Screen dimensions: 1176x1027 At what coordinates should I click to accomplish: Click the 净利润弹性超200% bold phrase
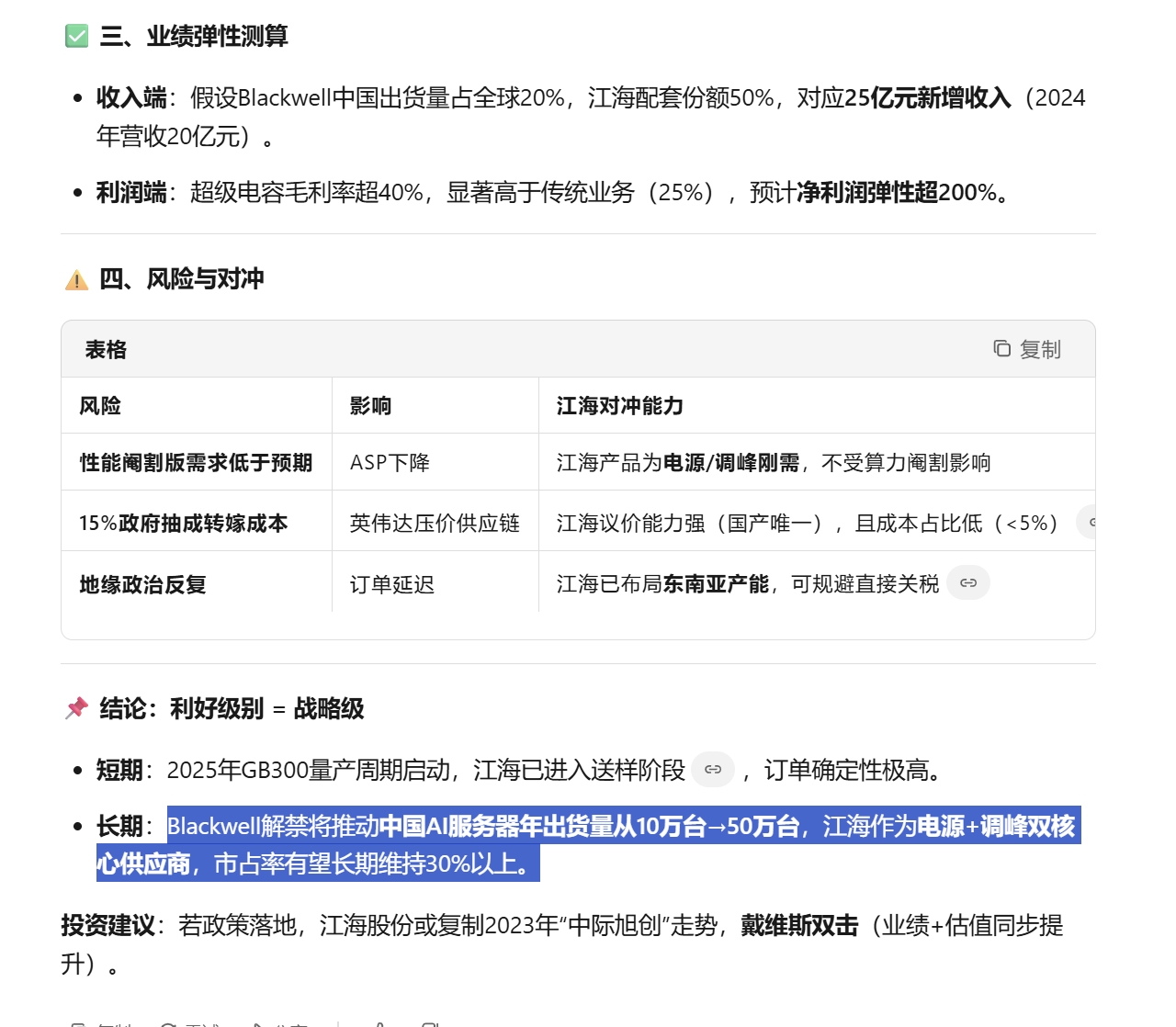896,192
